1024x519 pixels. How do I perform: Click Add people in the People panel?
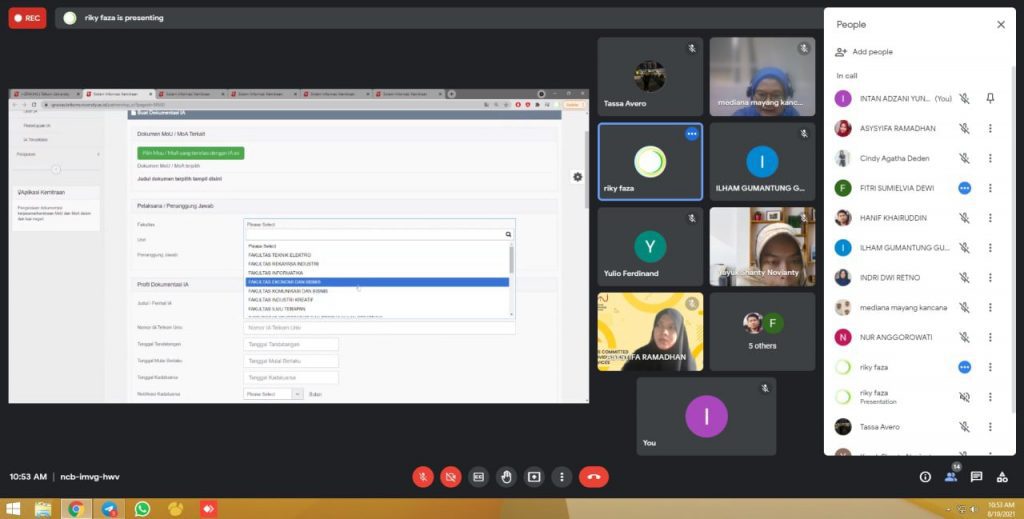[x=864, y=52]
